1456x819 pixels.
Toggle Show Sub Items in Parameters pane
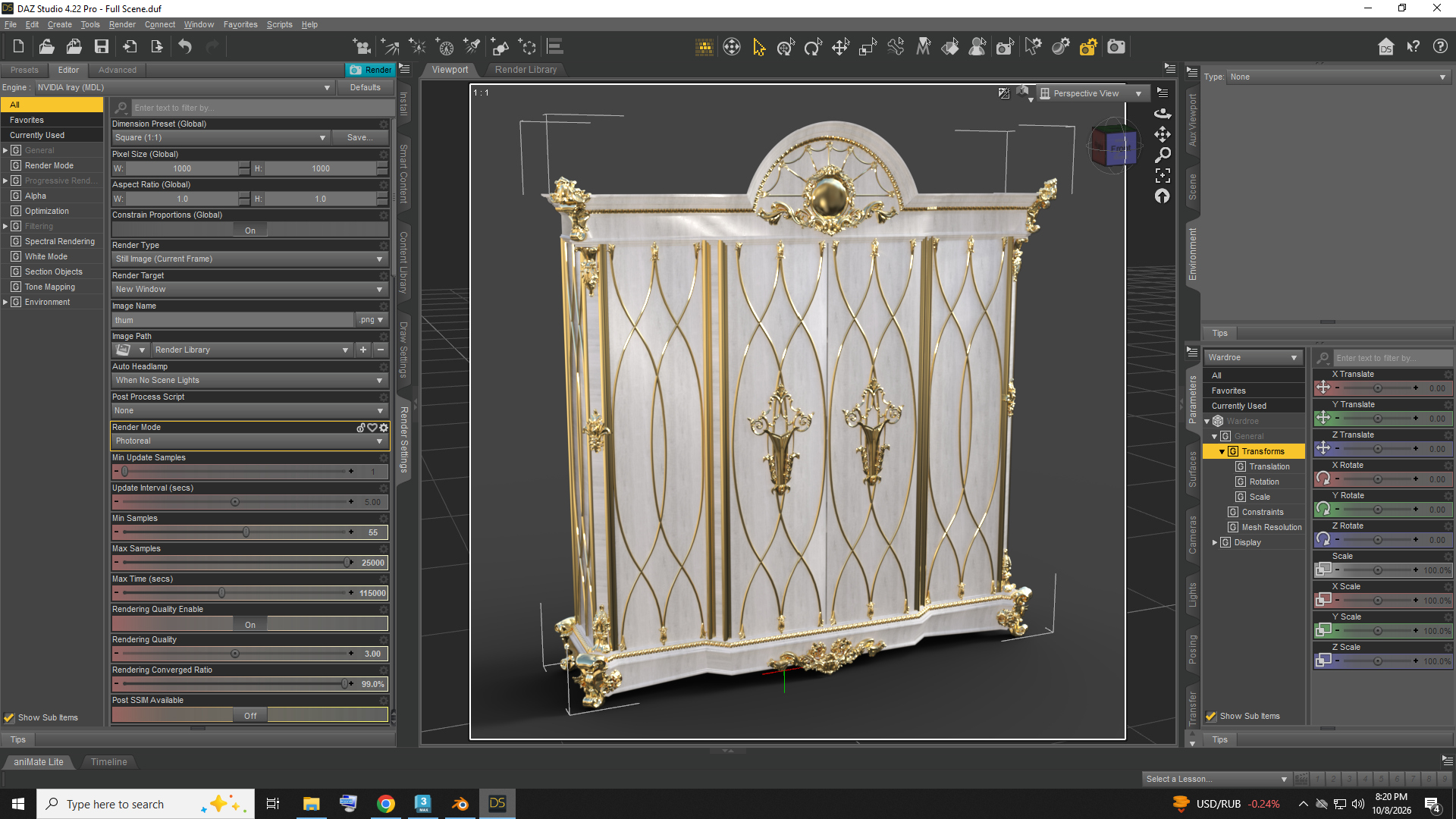click(x=1211, y=716)
